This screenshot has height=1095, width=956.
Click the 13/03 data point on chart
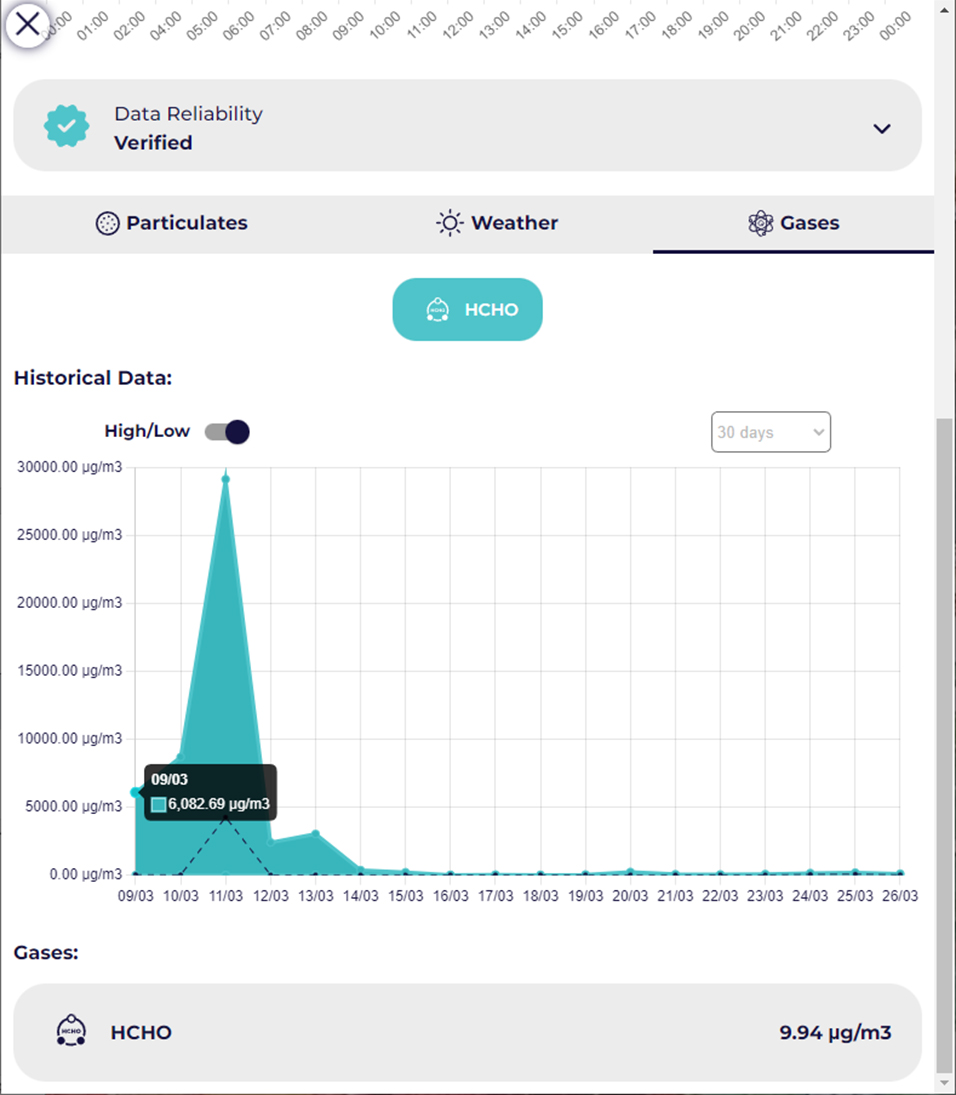click(316, 834)
